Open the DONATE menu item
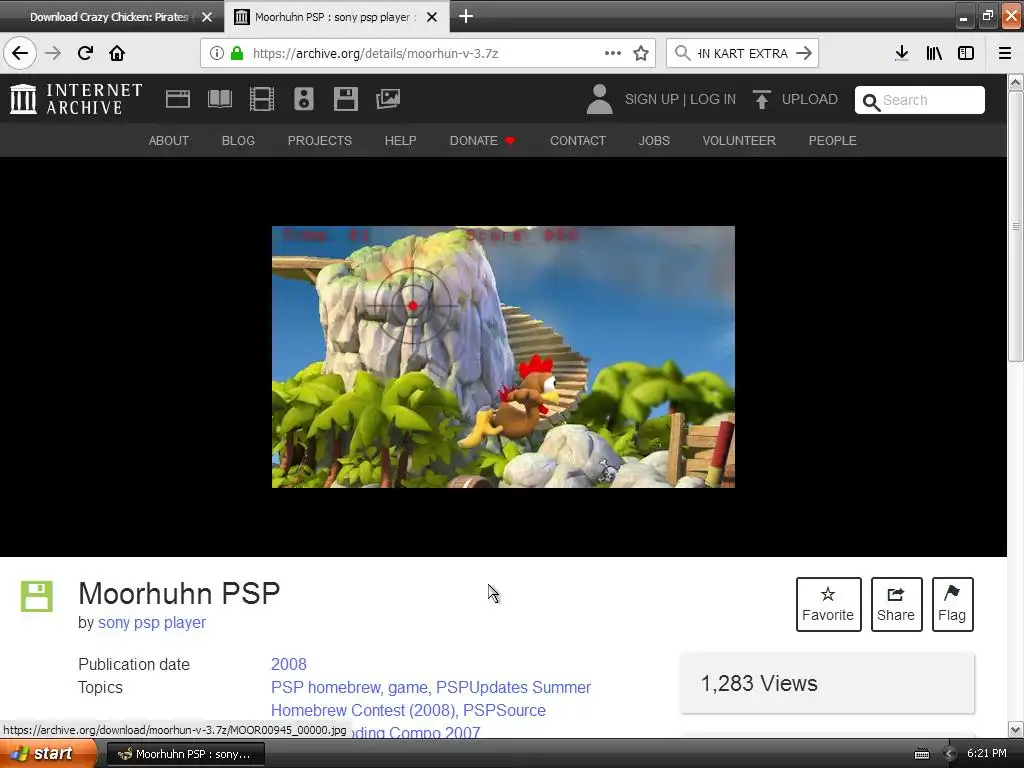The width and height of the screenshot is (1024, 768). pos(482,140)
